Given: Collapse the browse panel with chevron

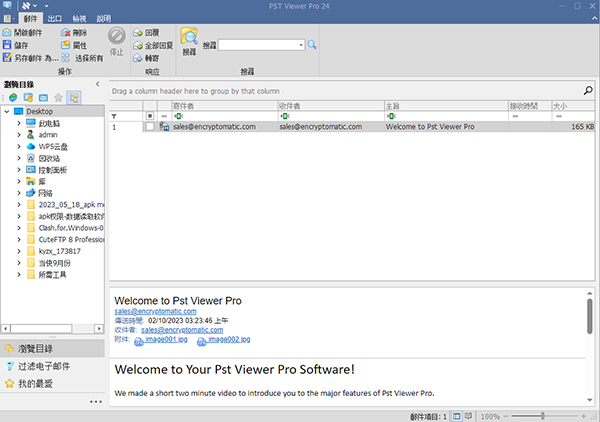Looking at the screenshot, I should click(x=98, y=84).
